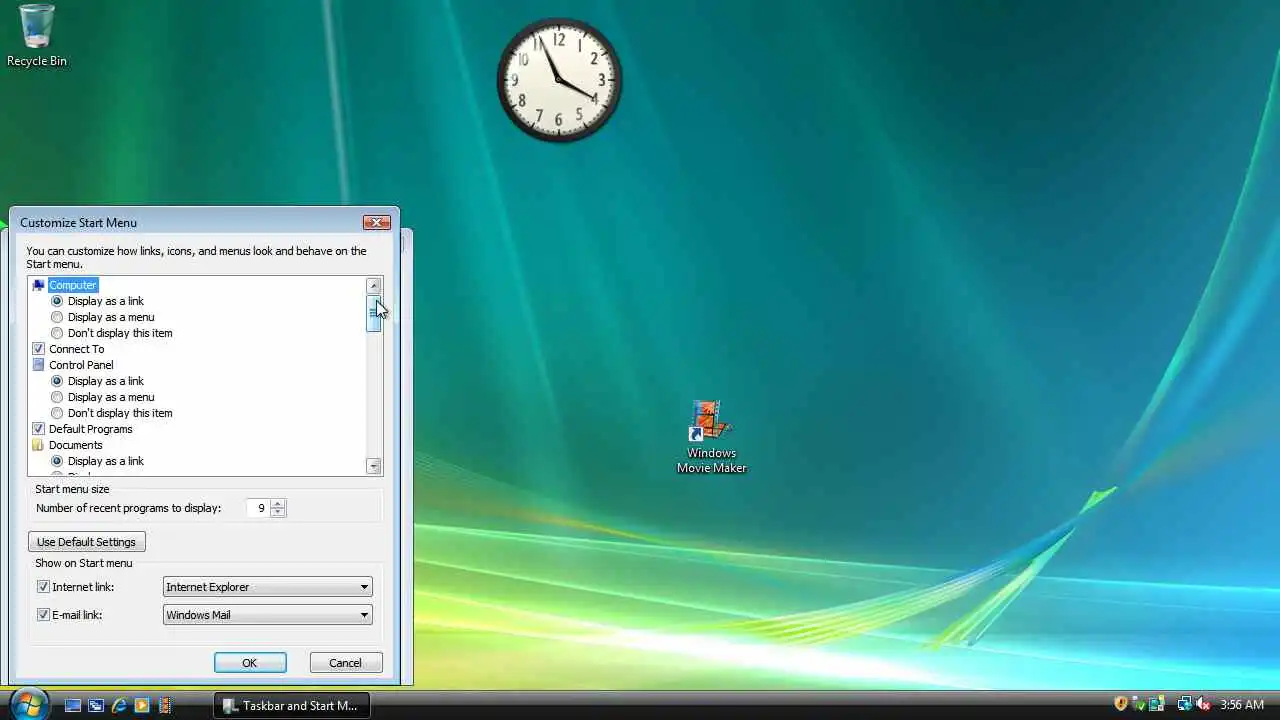1280x720 pixels.
Task: Click the list scroll down arrow
Action: (374, 466)
